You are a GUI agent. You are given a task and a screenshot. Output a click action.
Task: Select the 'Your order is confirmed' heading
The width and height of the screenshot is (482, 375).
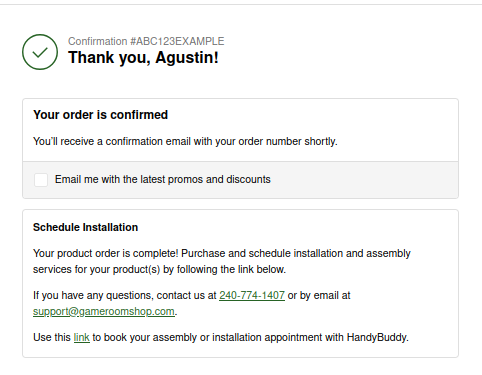coord(100,115)
